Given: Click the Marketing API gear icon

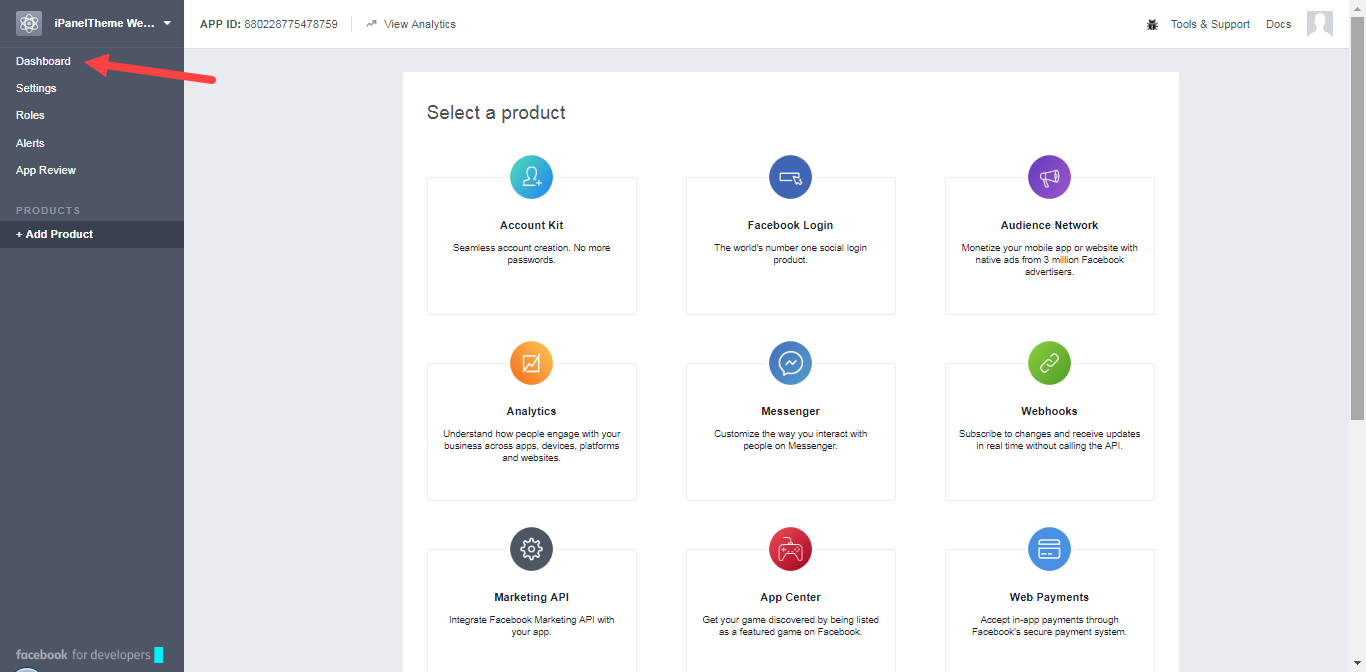Looking at the screenshot, I should coord(531,549).
